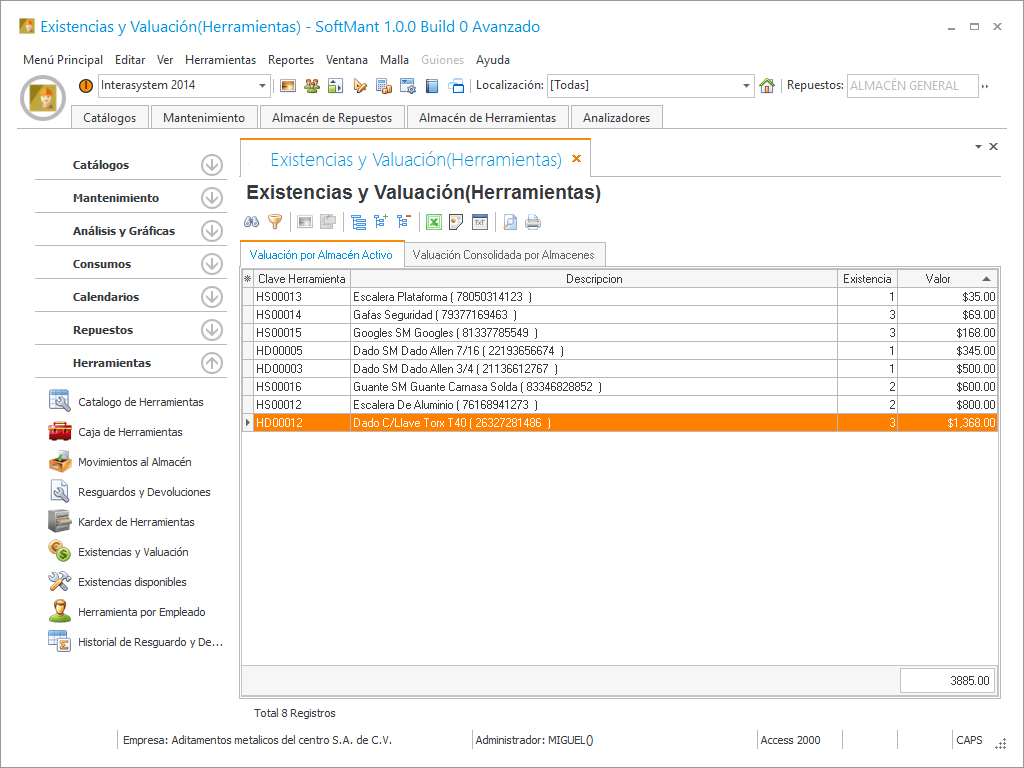Sort by the Valor column header

[938, 279]
